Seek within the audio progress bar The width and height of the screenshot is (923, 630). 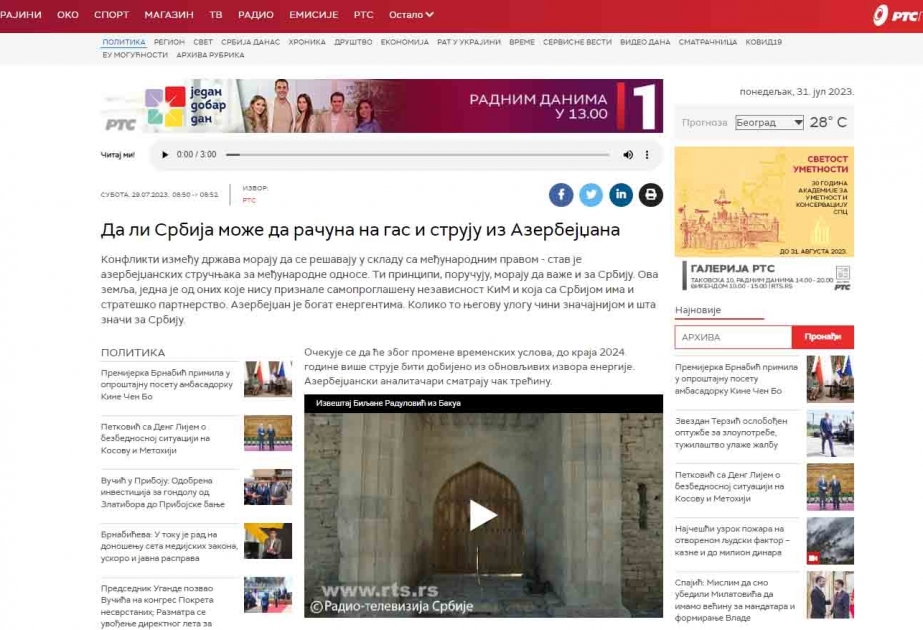click(417, 155)
